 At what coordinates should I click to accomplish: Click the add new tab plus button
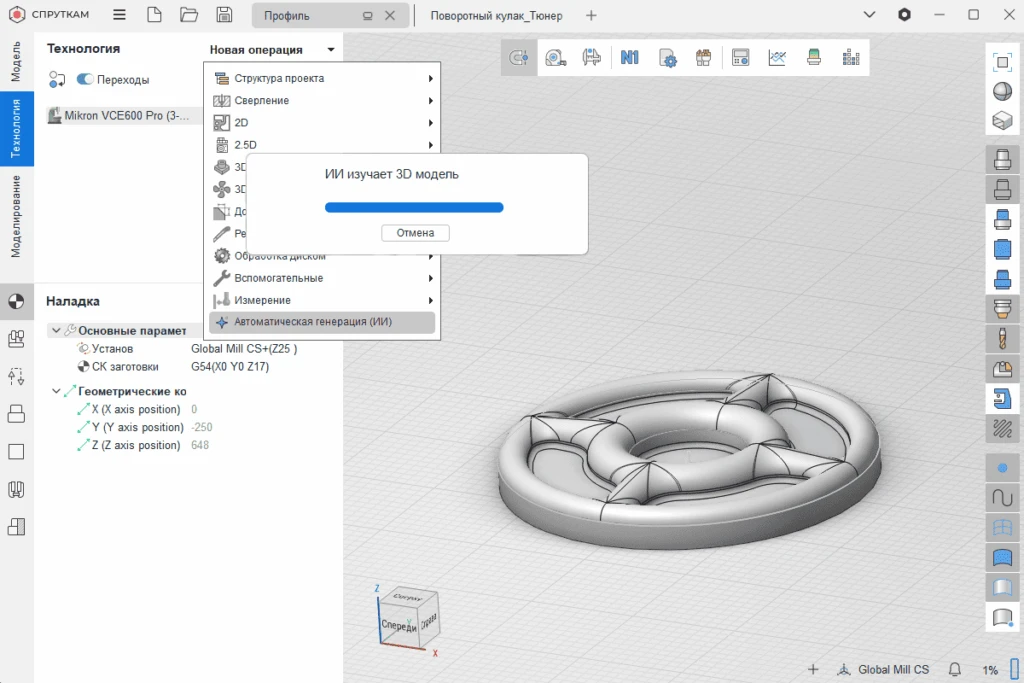tap(591, 16)
